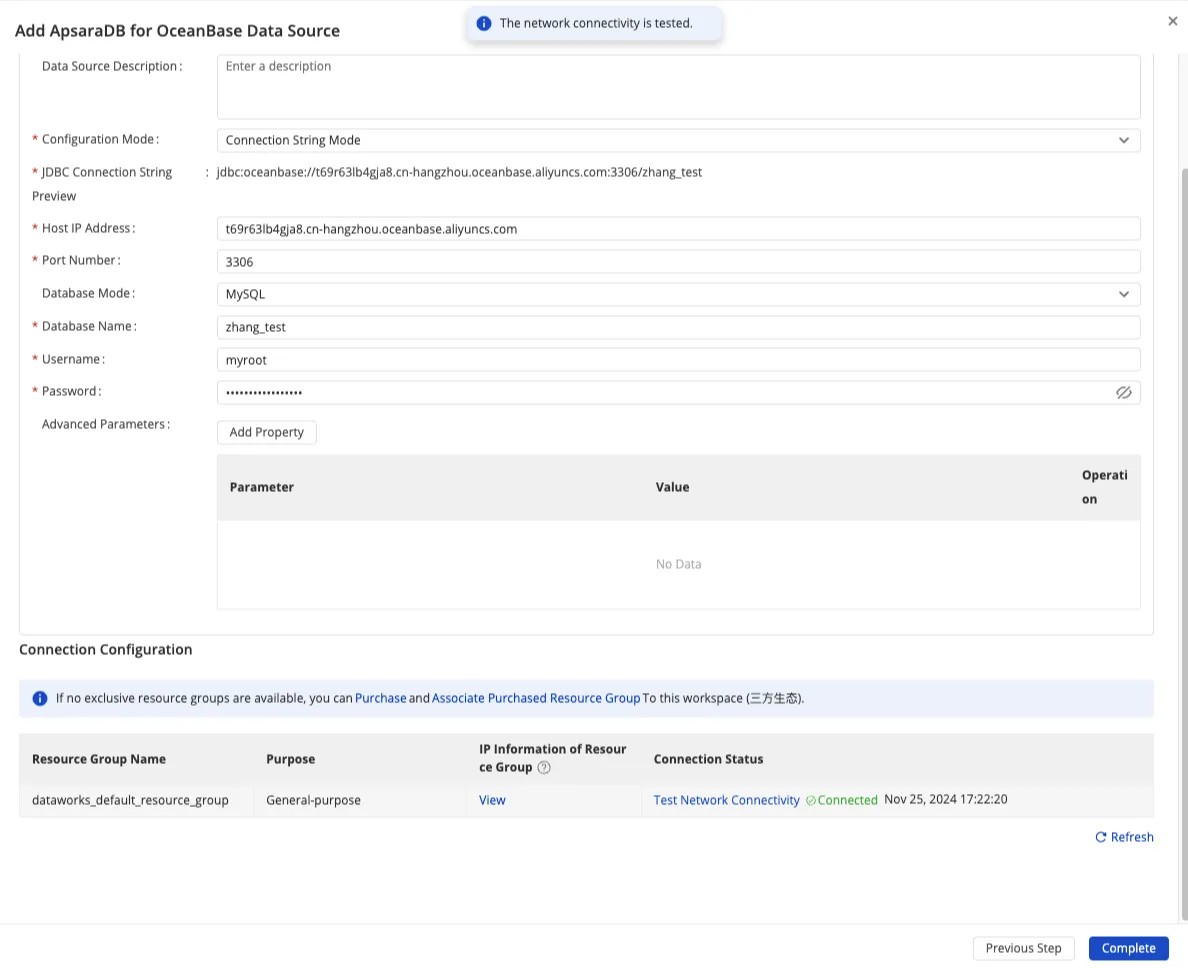Click the Add Property button
The image size is (1188, 968).
[266, 432]
